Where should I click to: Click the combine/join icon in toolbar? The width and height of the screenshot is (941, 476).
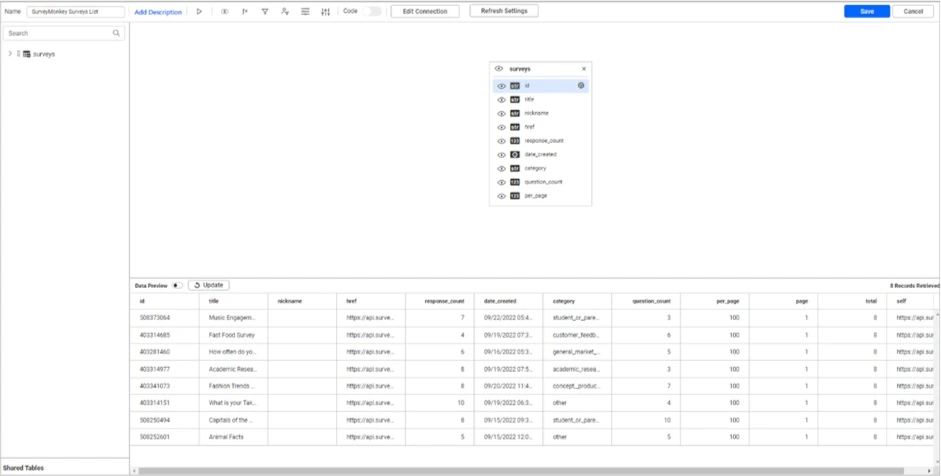pos(224,11)
